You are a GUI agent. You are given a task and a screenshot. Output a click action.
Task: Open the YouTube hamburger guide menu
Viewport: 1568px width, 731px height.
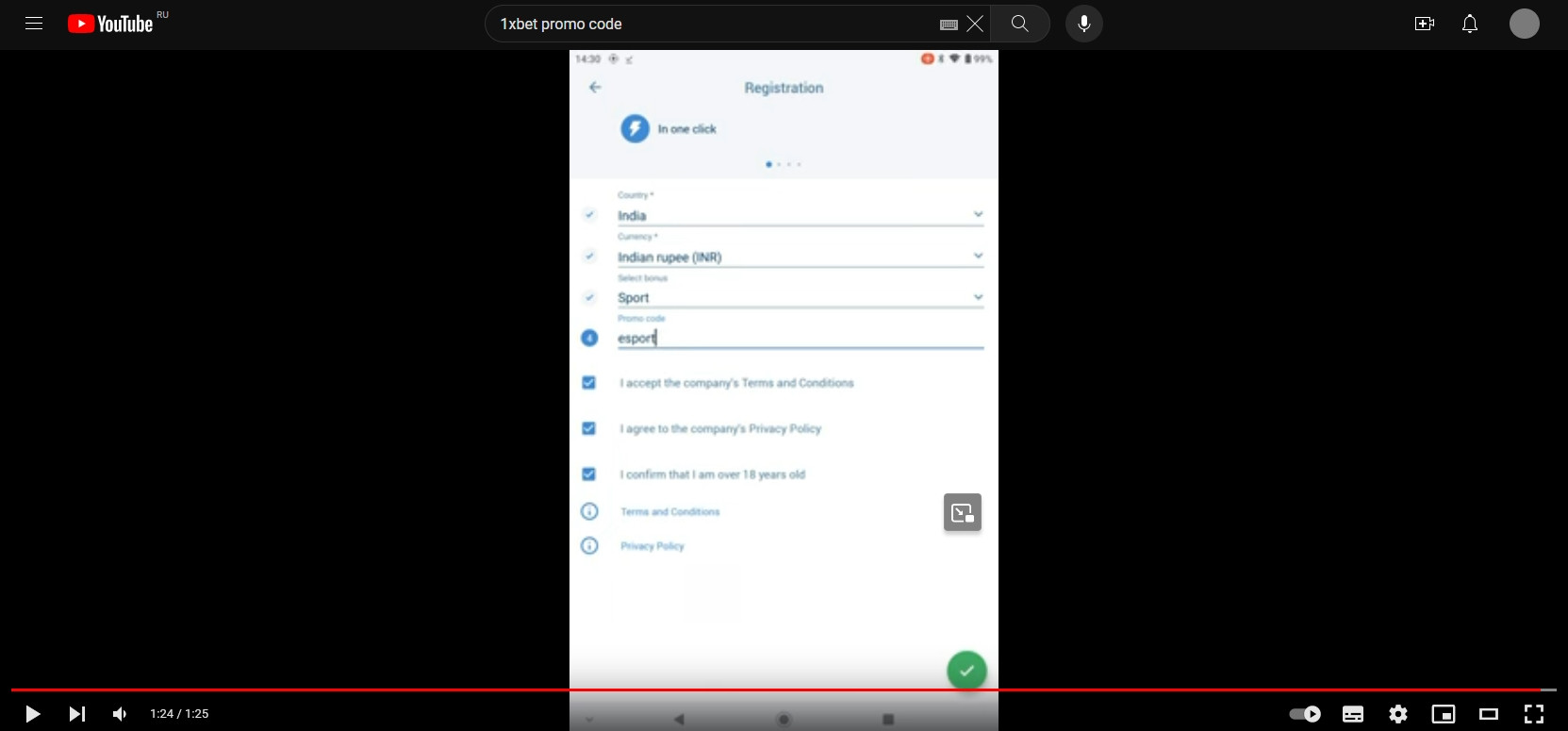(x=34, y=24)
